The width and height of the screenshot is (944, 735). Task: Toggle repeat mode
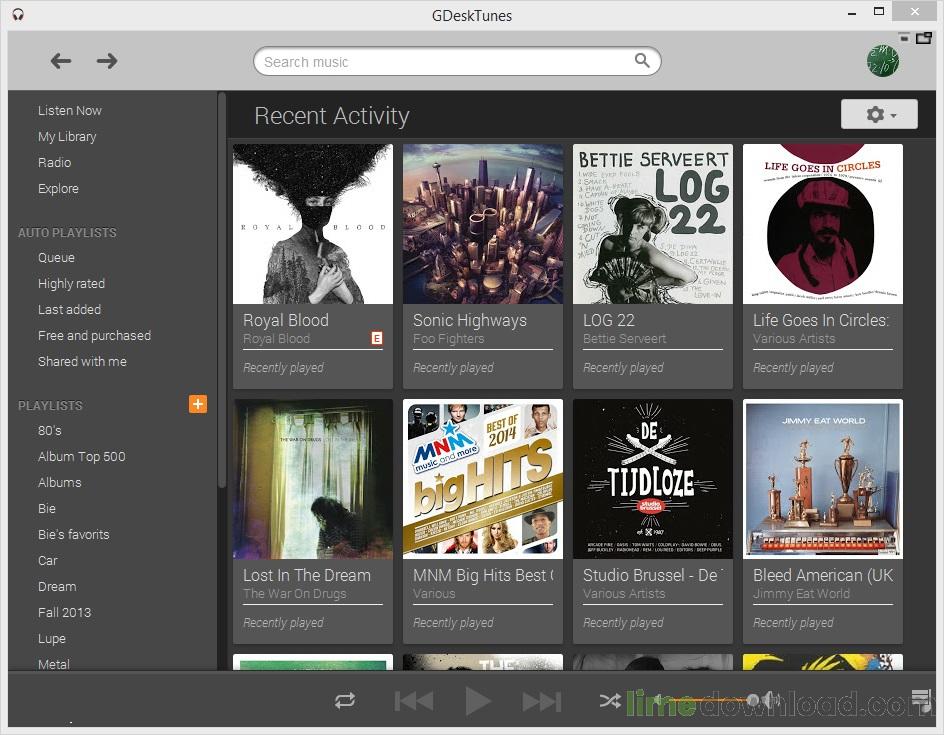click(x=345, y=701)
